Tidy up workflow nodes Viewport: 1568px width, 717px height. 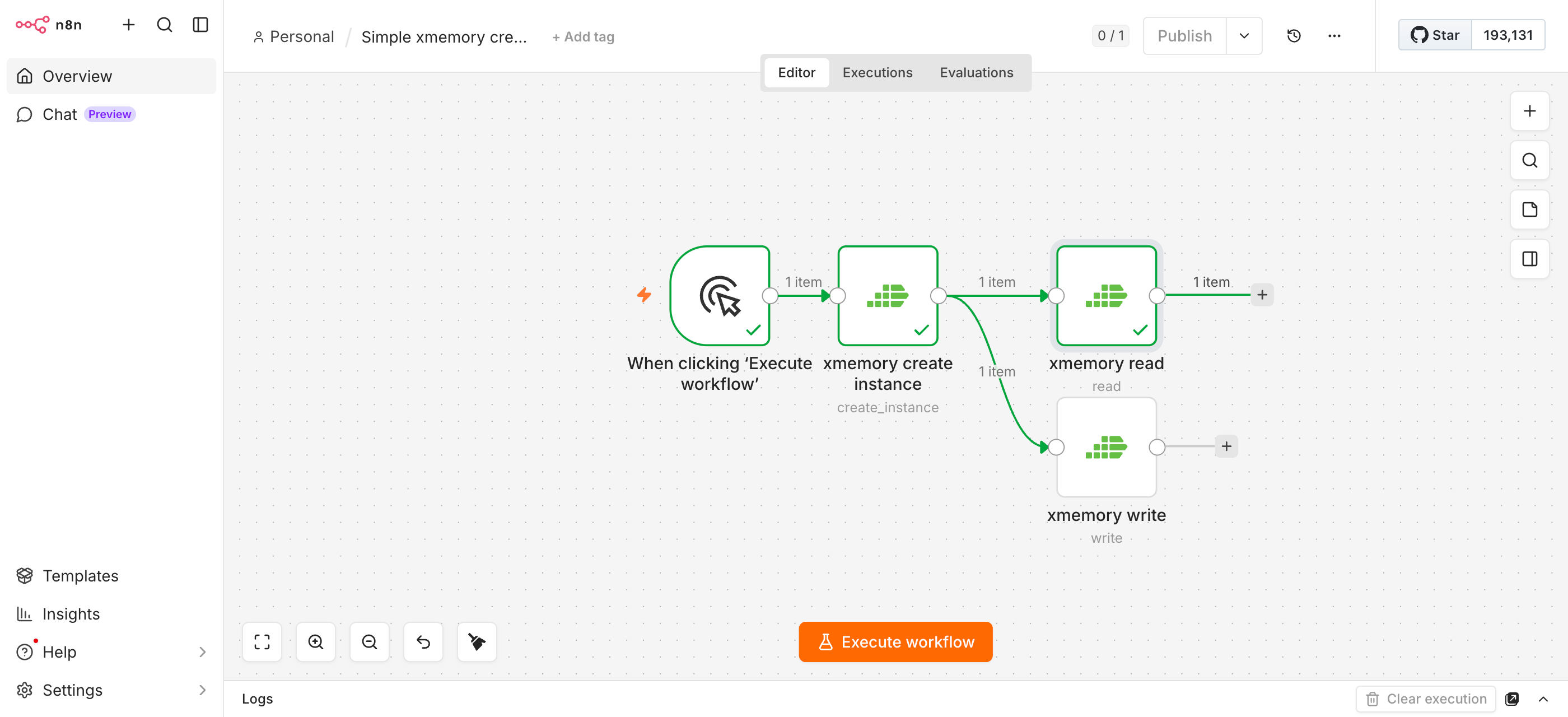tap(477, 641)
